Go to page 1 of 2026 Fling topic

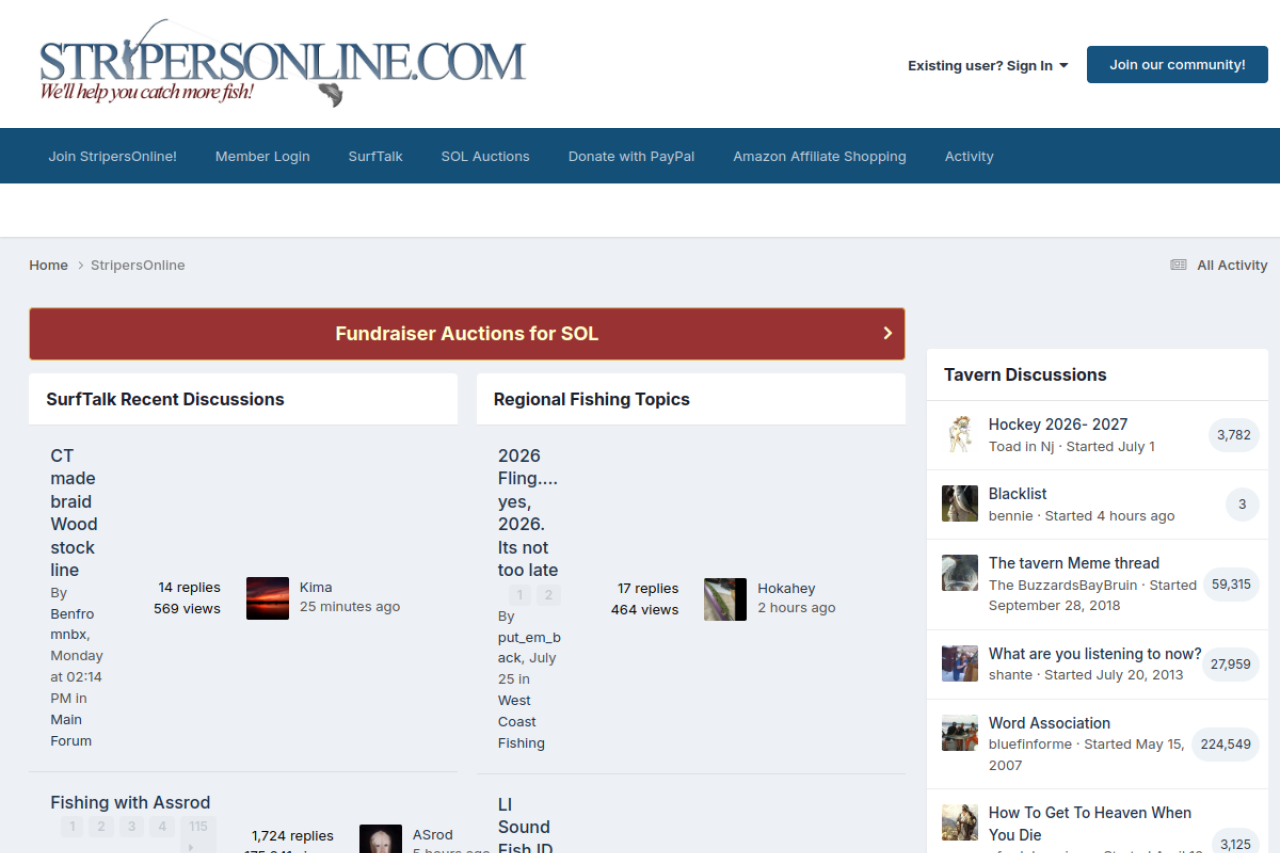(x=520, y=596)
